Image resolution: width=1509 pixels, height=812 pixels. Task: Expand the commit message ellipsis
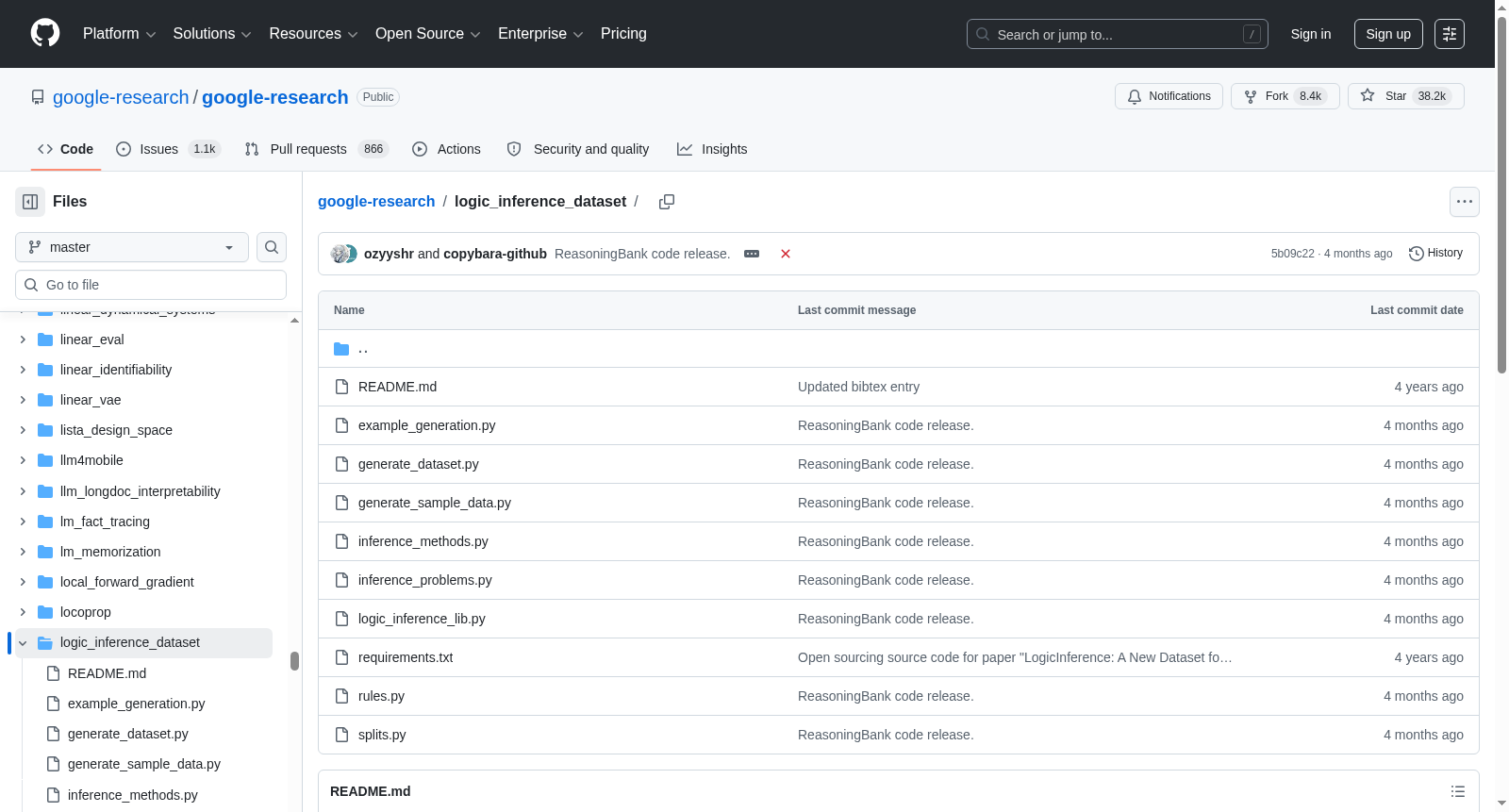point(752,254)
